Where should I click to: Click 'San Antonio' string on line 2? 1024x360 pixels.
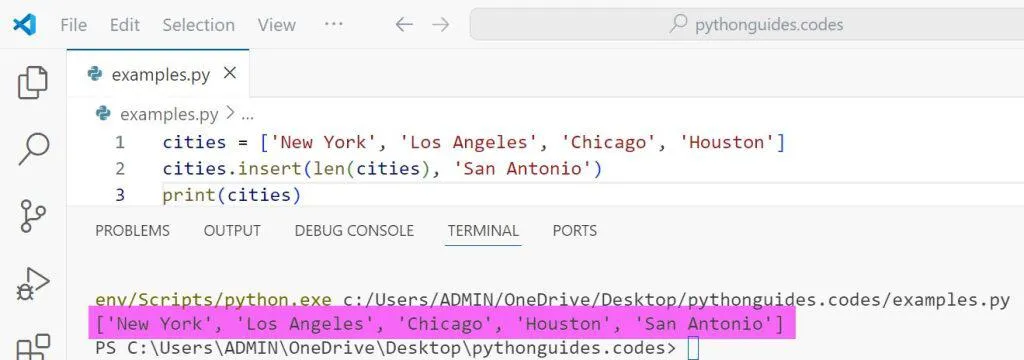point(524,169)
